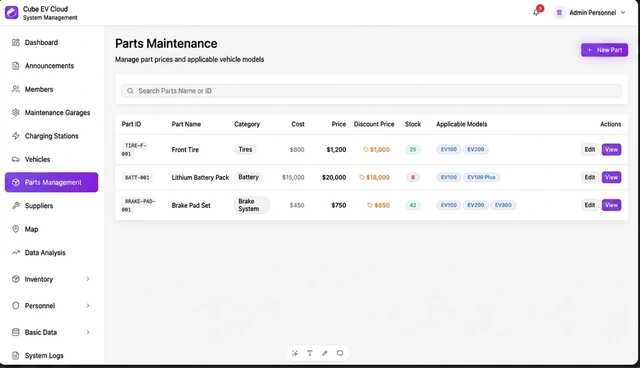Click the $20,000 price value
640x368 pixels.
pyautogui.click(x=334, y=177)
